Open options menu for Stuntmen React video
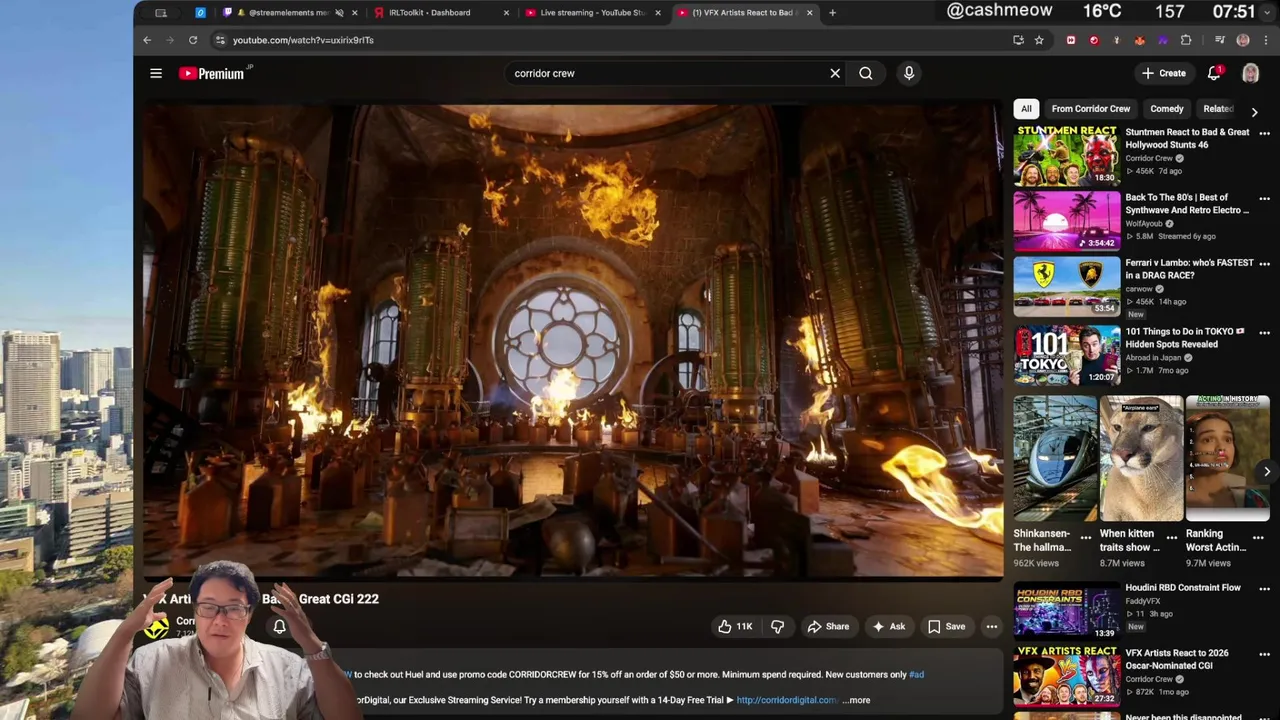This screenshot has height=720, width=1280. click(1265, 133)
